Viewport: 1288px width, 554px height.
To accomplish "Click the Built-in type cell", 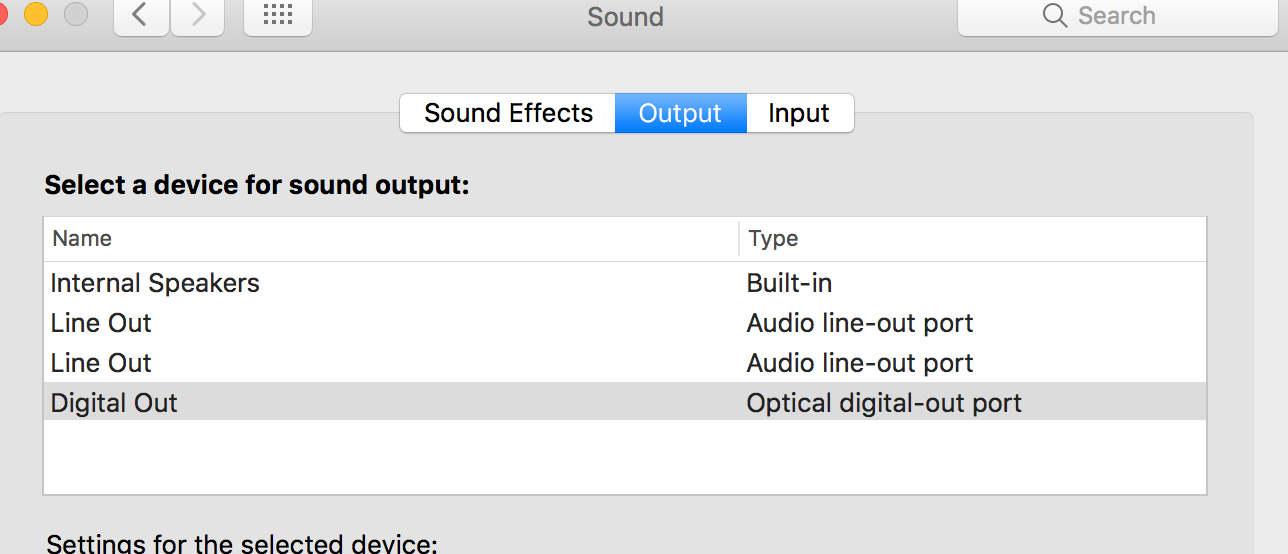I will tap(789, 283).
